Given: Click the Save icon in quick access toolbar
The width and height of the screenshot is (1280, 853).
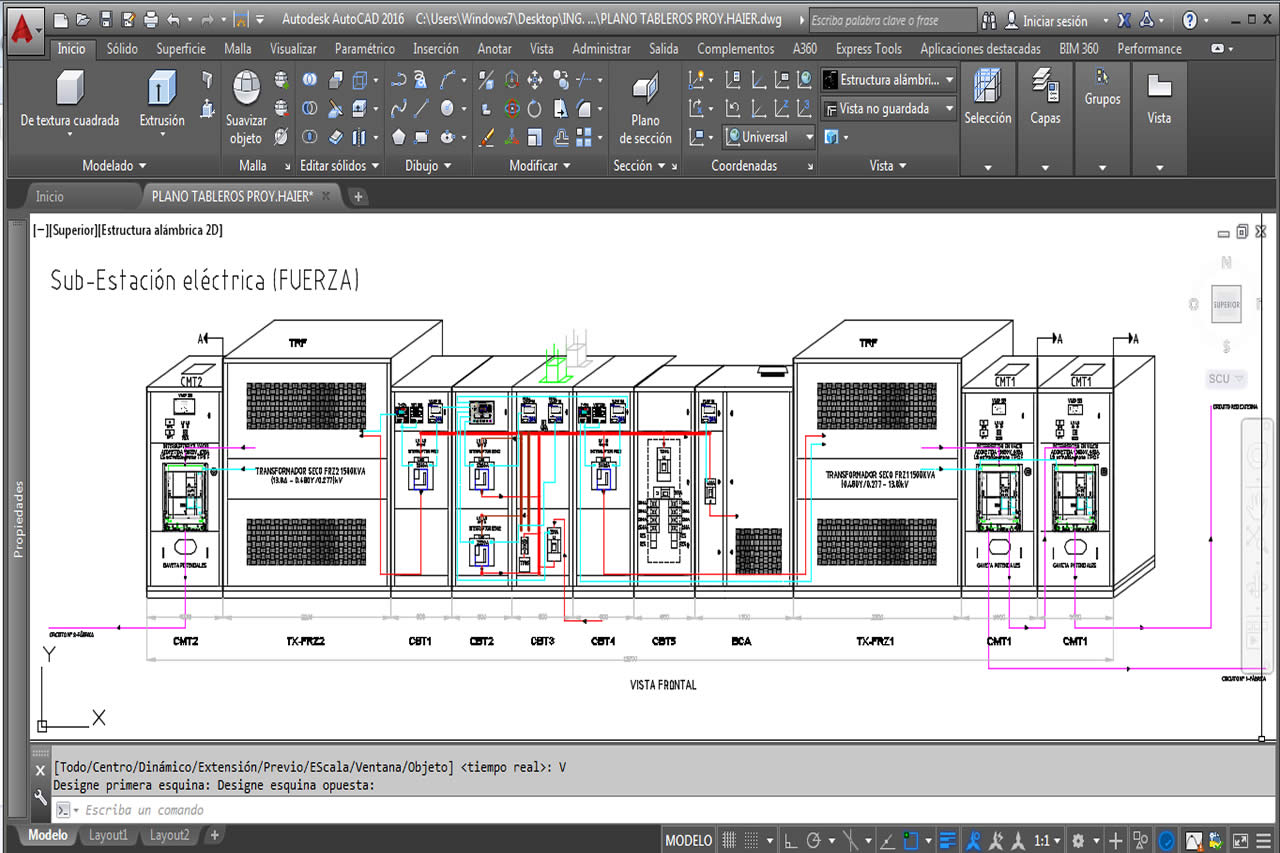Looking at the screenshot, I should (x=105, y=19).
